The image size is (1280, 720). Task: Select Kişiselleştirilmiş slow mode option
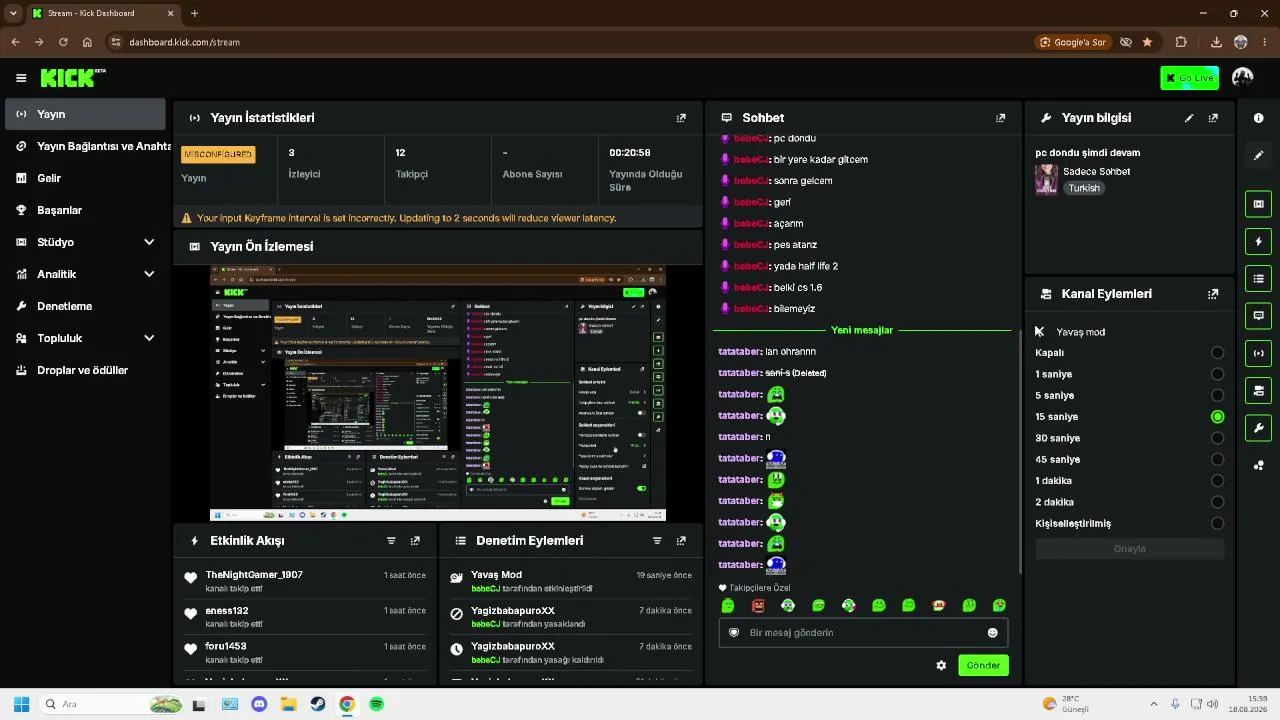1217,524
